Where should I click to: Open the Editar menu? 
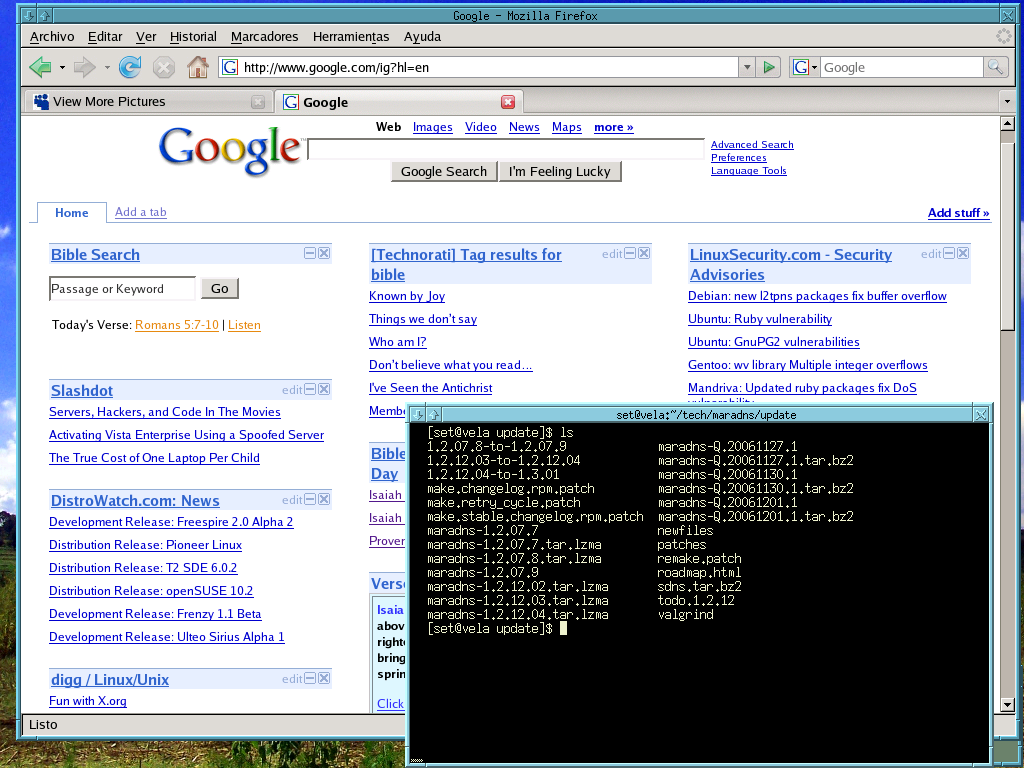[105, 37]
